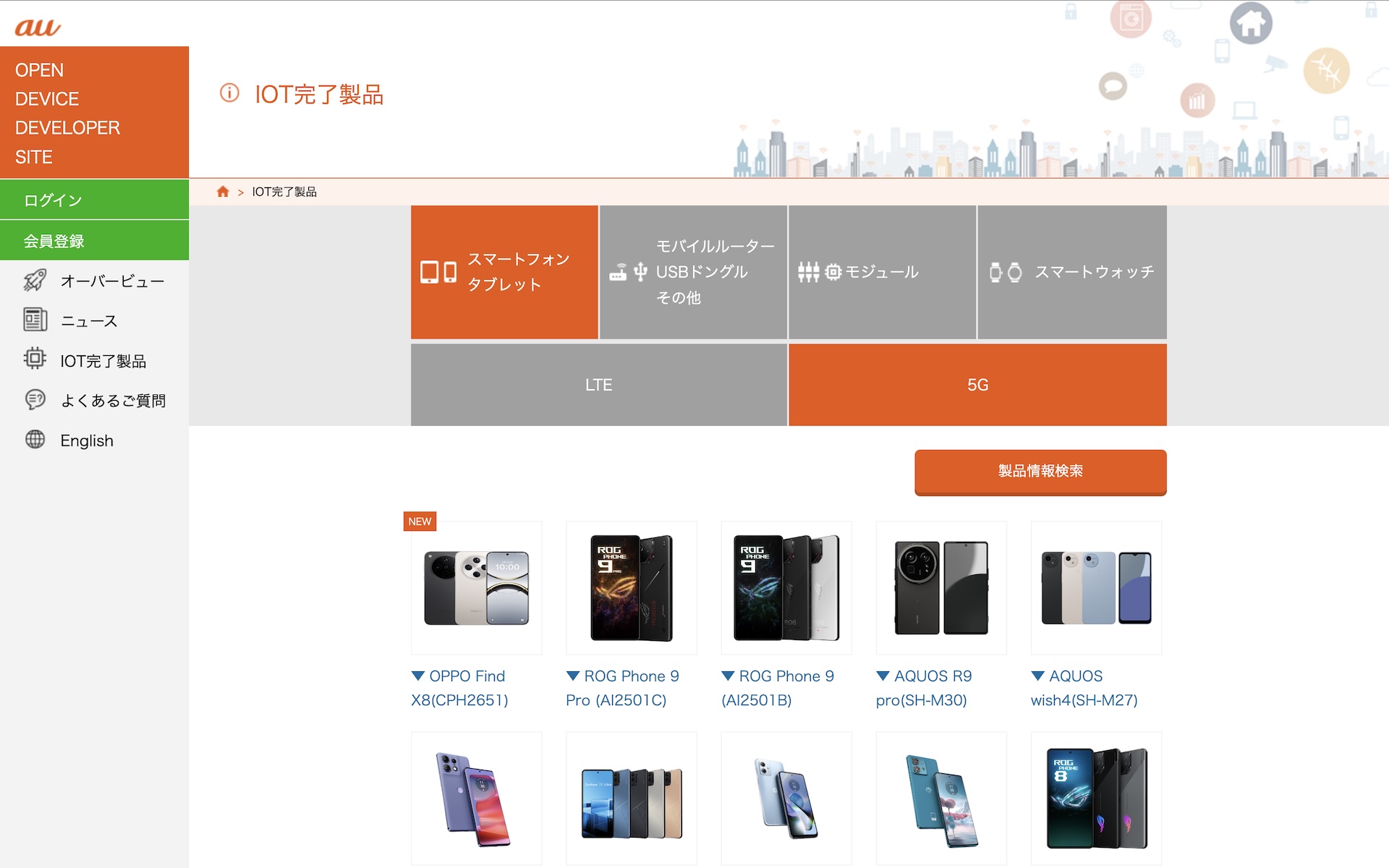Select the スマートウォッチ category tab

[1072, 272]
